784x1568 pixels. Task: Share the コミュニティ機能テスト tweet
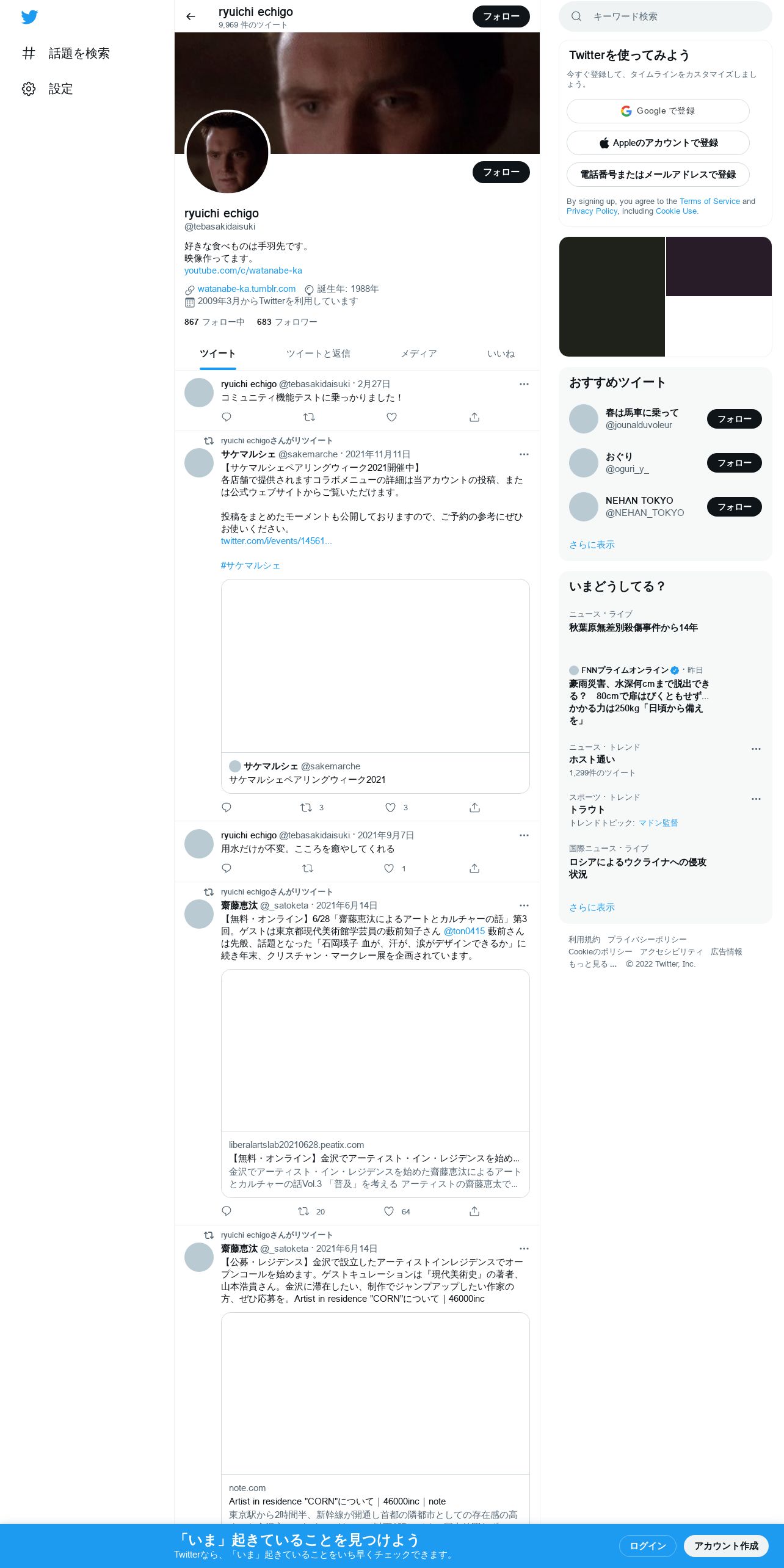coord(474,417)
